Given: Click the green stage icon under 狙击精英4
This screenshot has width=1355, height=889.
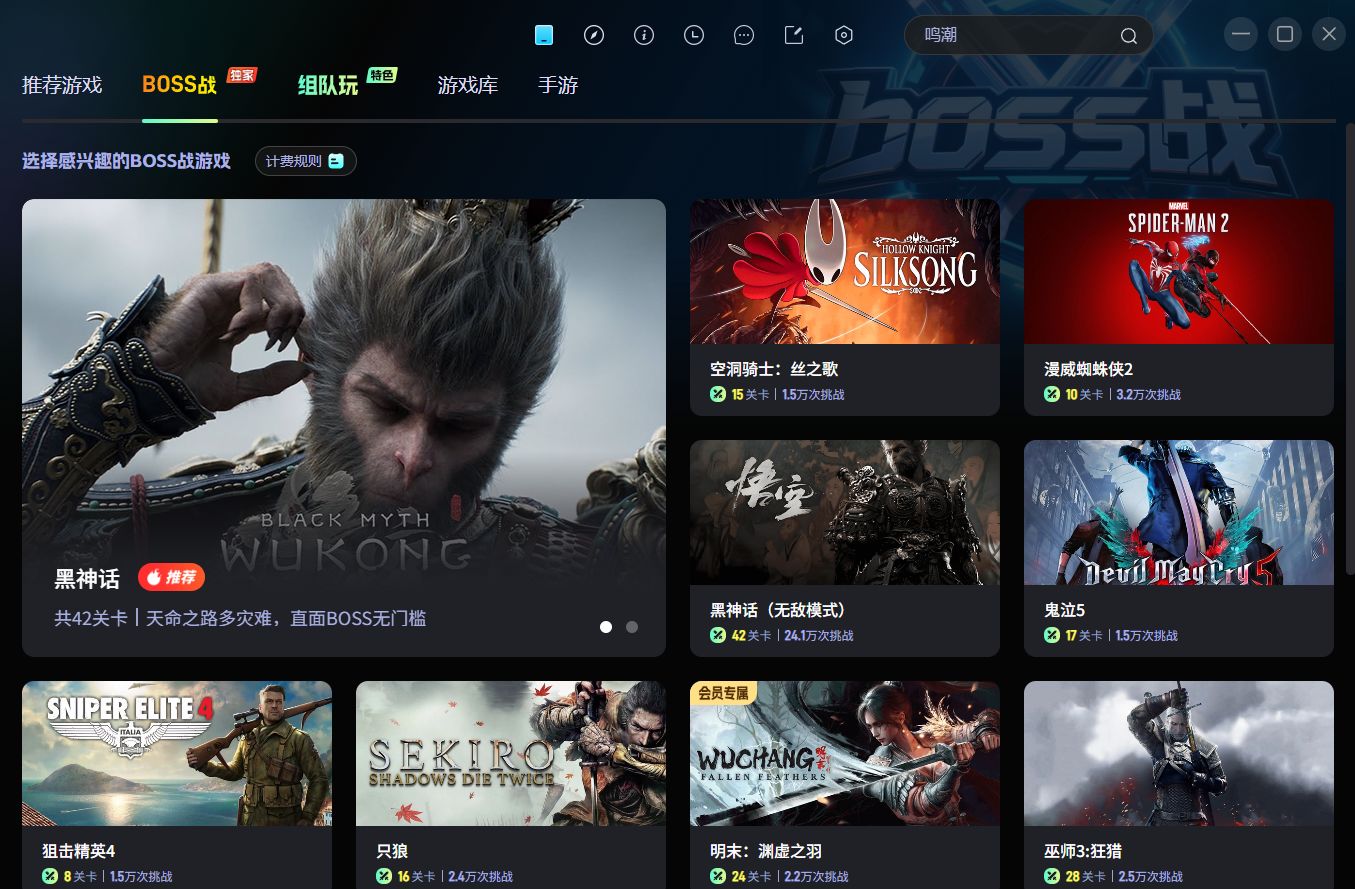Looking at the screenshot, I should tap(50, 876).
